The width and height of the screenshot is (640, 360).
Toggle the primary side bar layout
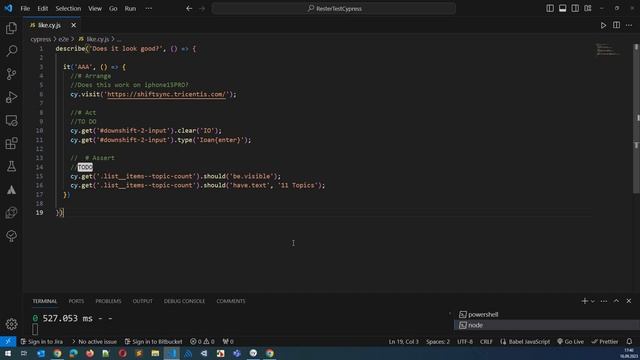click(550, 8)
